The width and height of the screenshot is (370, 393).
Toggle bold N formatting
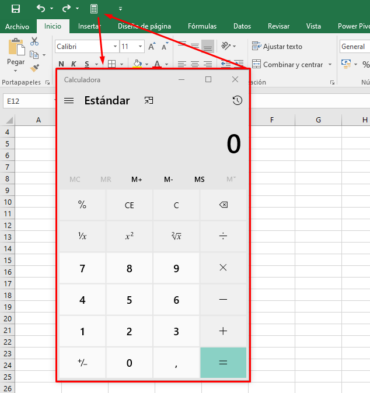coord(61,64)
